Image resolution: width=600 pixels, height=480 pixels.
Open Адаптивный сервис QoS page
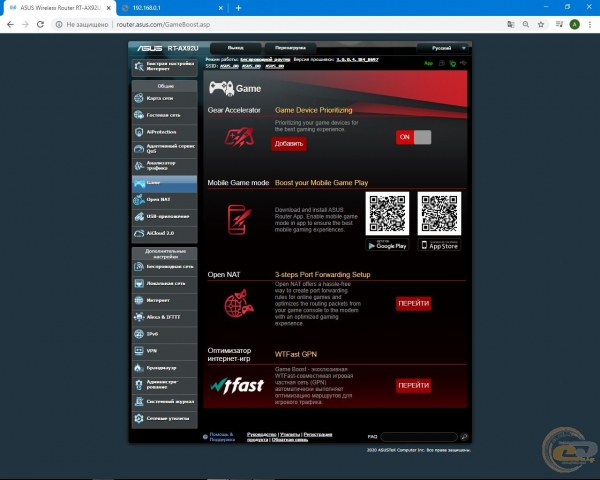tap(165, 149)
